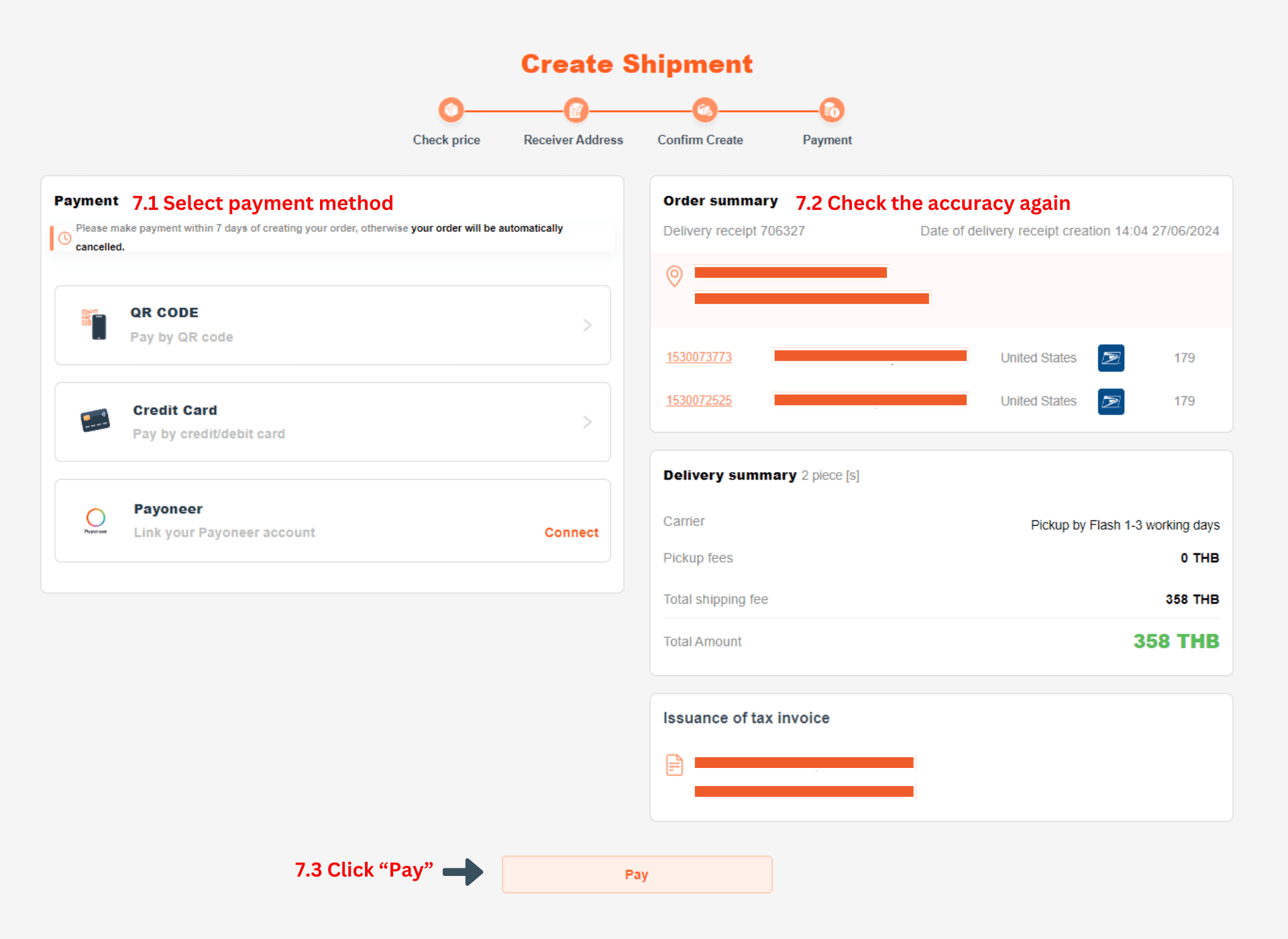This screenshot has height=939, width=1288.
Task: Click the Pickup fees label
Action: (698, 558)
